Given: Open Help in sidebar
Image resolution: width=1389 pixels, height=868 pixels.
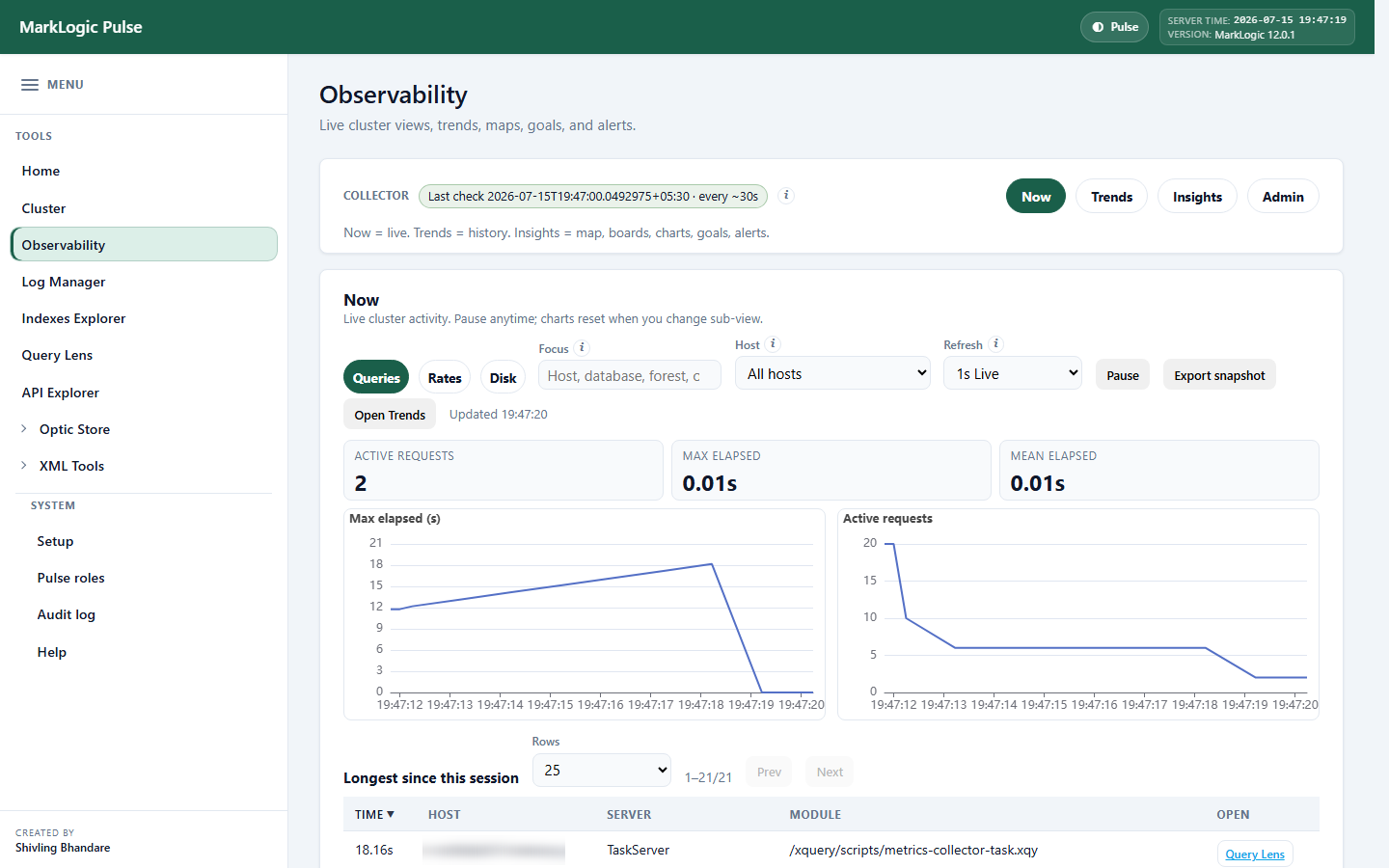Looking at the screenshot, I should point(51,652).
